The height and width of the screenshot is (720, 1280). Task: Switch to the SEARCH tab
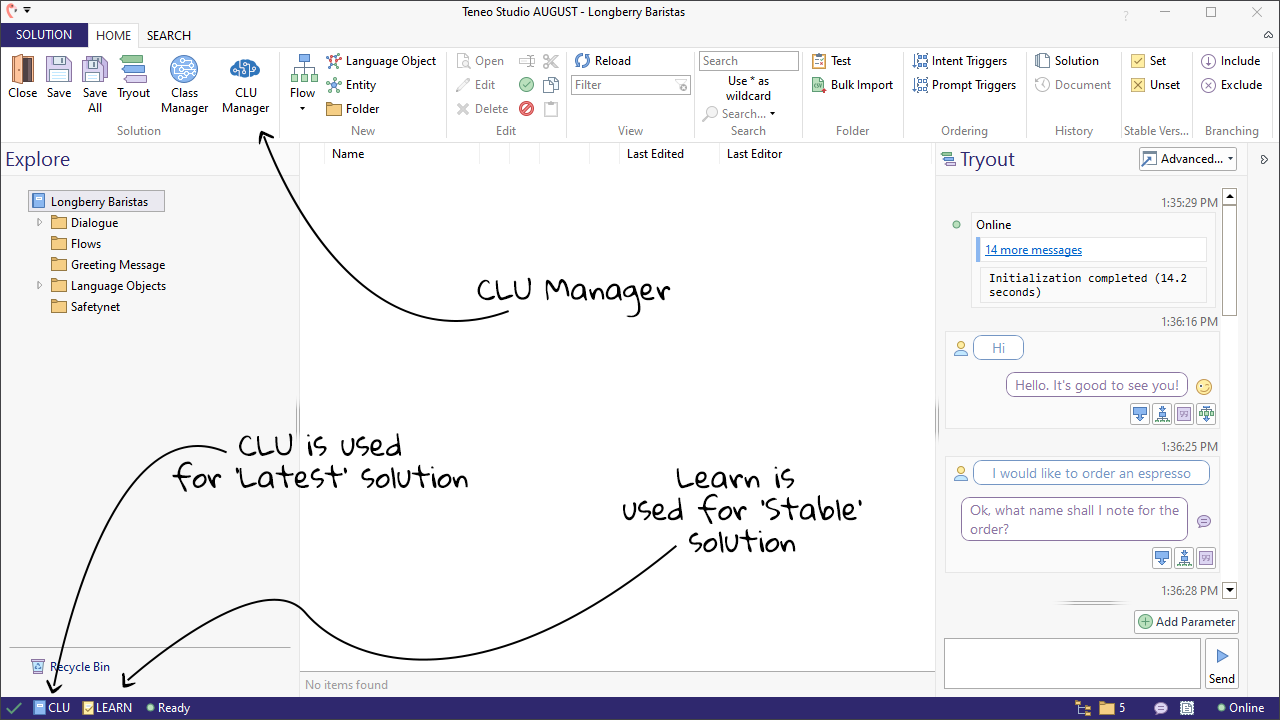(169, 35)
